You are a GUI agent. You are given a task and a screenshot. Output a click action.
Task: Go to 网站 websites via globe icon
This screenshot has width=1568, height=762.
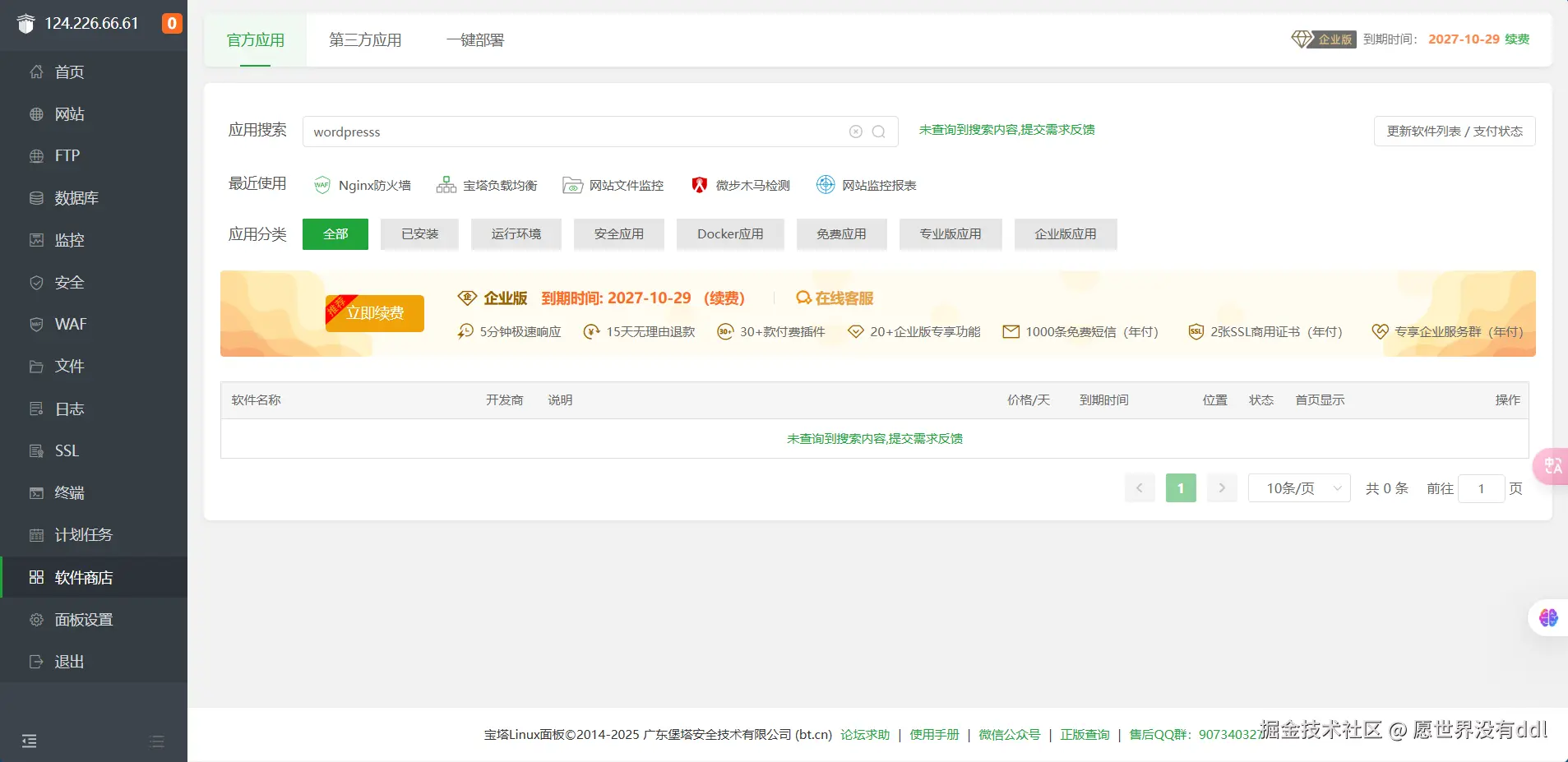(x=36, y=114)
